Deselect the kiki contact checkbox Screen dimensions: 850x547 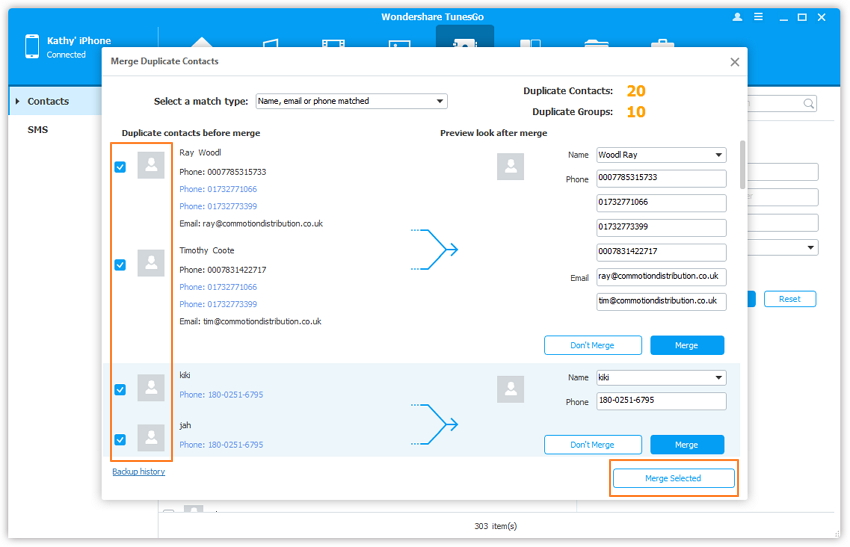click(120, 389)
